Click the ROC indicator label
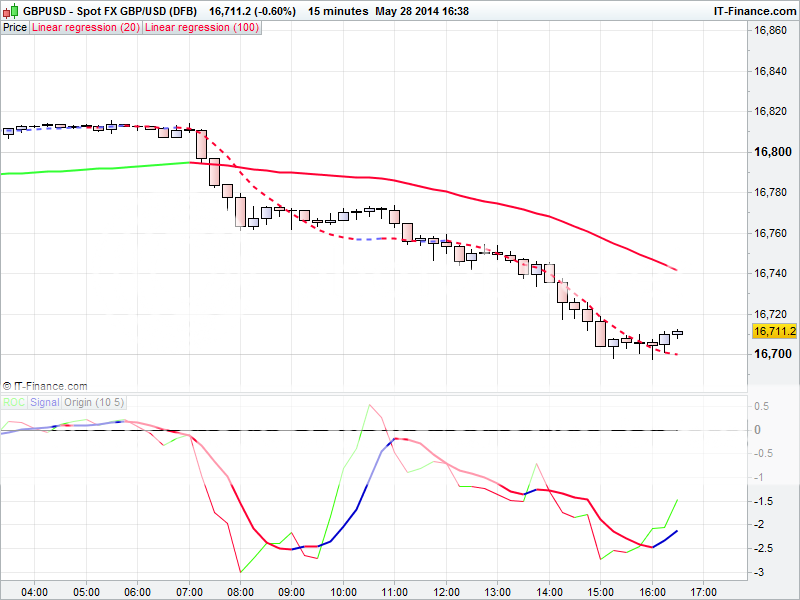 [14, 403]
